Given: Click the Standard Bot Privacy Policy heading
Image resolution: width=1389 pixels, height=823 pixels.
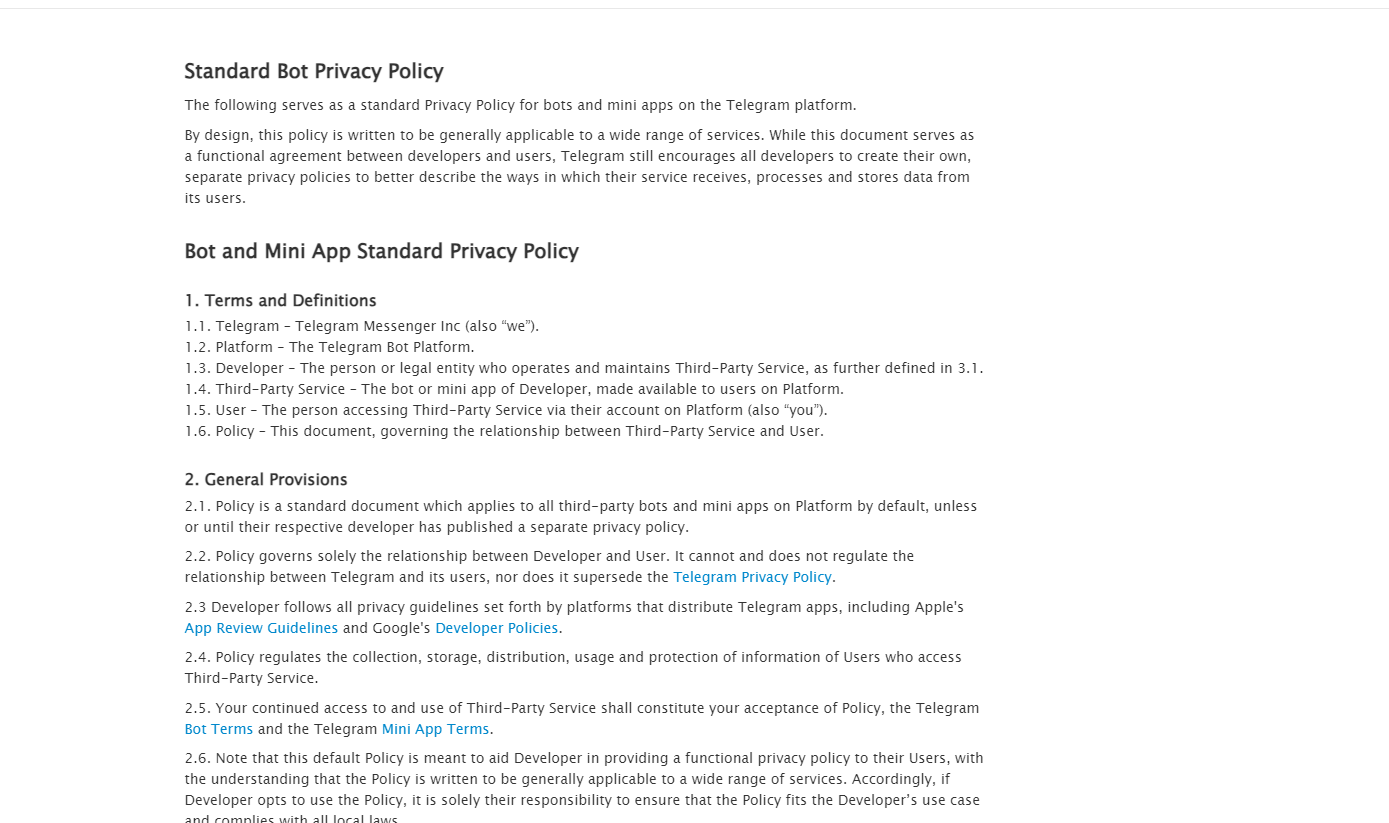Looking at the screenshot, I should [313, 71].
